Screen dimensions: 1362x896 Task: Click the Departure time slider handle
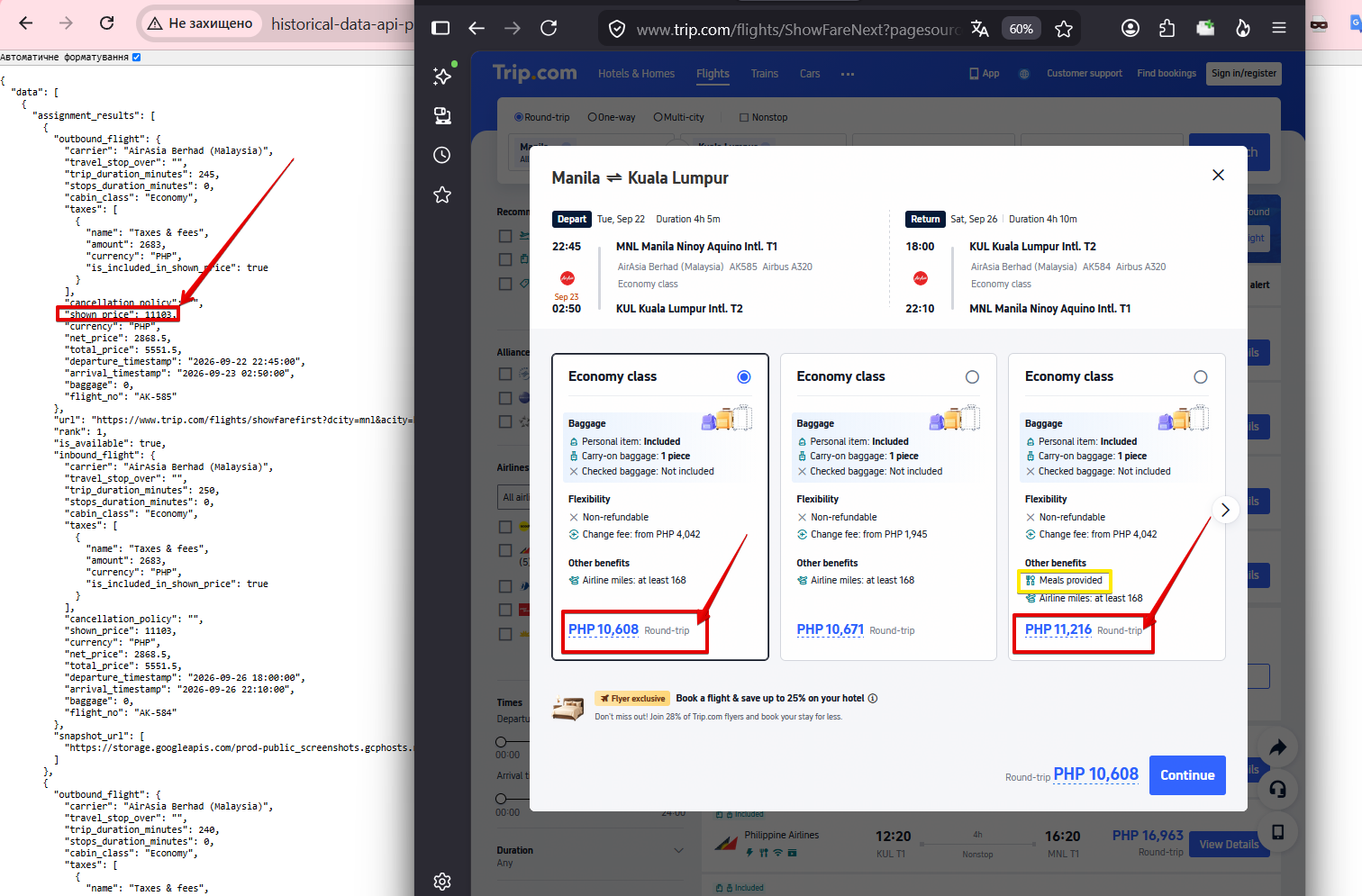501,742
